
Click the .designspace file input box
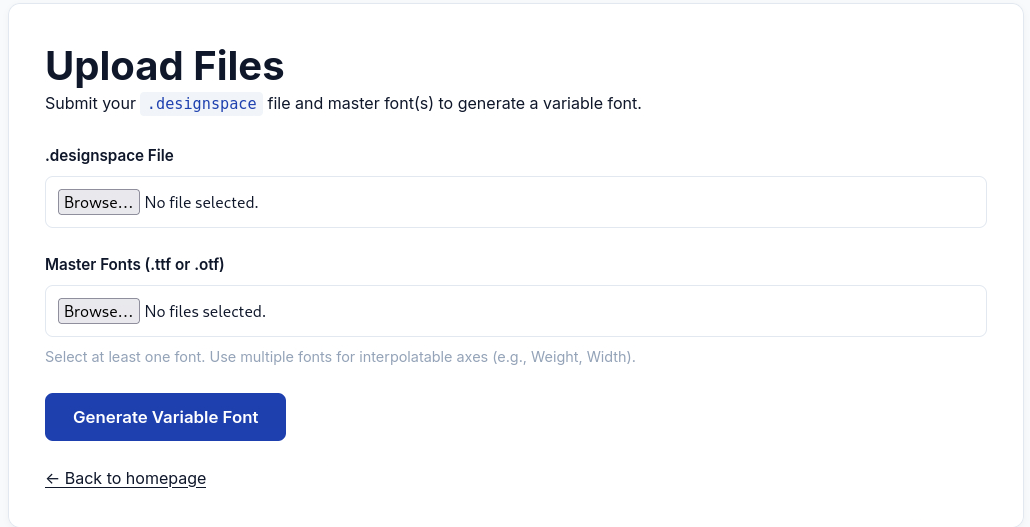[x=600, y=202]
